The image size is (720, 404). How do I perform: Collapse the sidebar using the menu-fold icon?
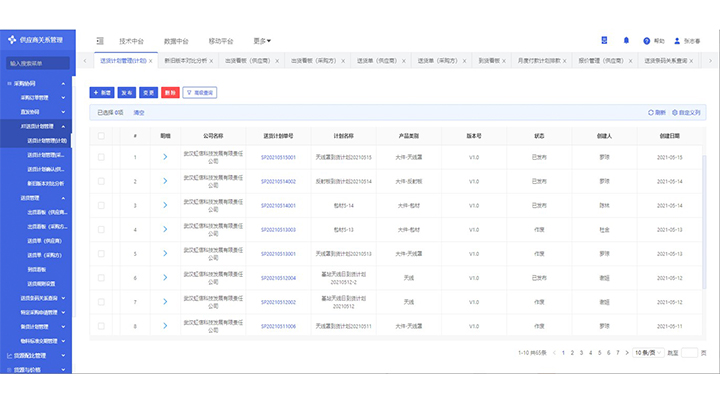click(100, 41)
